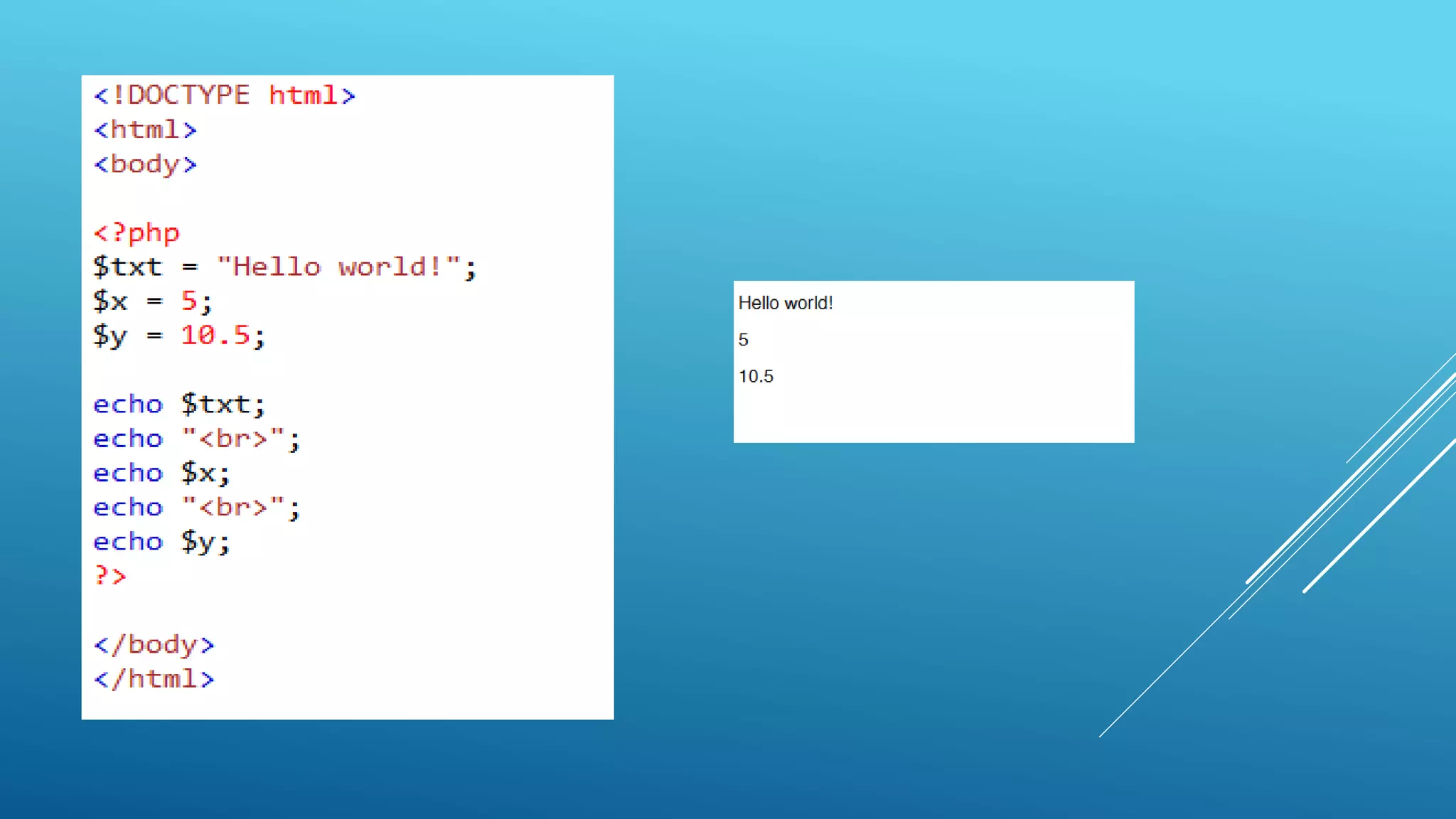Click the opening html tag
The width and height of the screenshot is (1456, 819).
tap(145, 130)
